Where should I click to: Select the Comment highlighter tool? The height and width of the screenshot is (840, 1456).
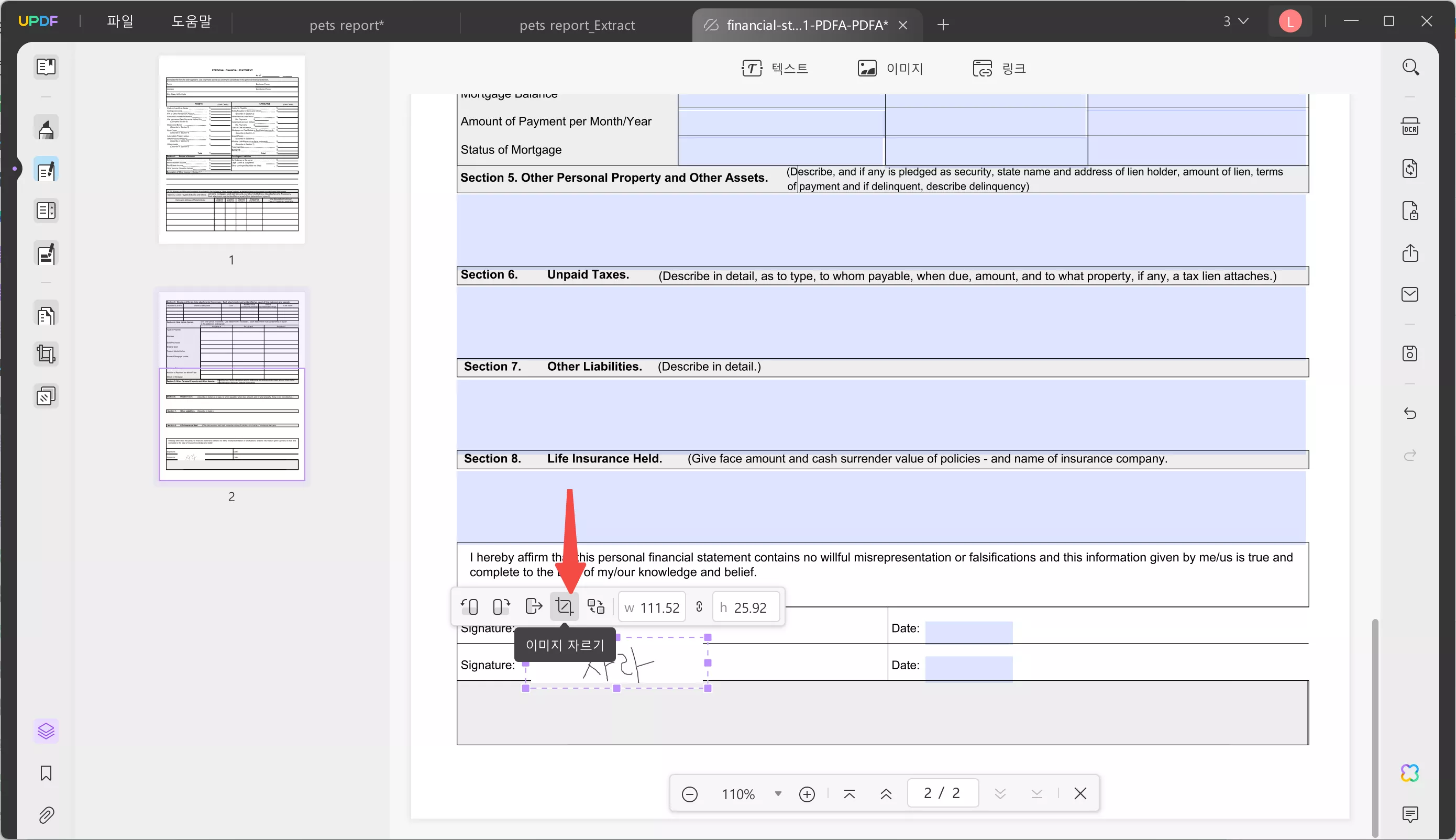(x=46, y=128)
